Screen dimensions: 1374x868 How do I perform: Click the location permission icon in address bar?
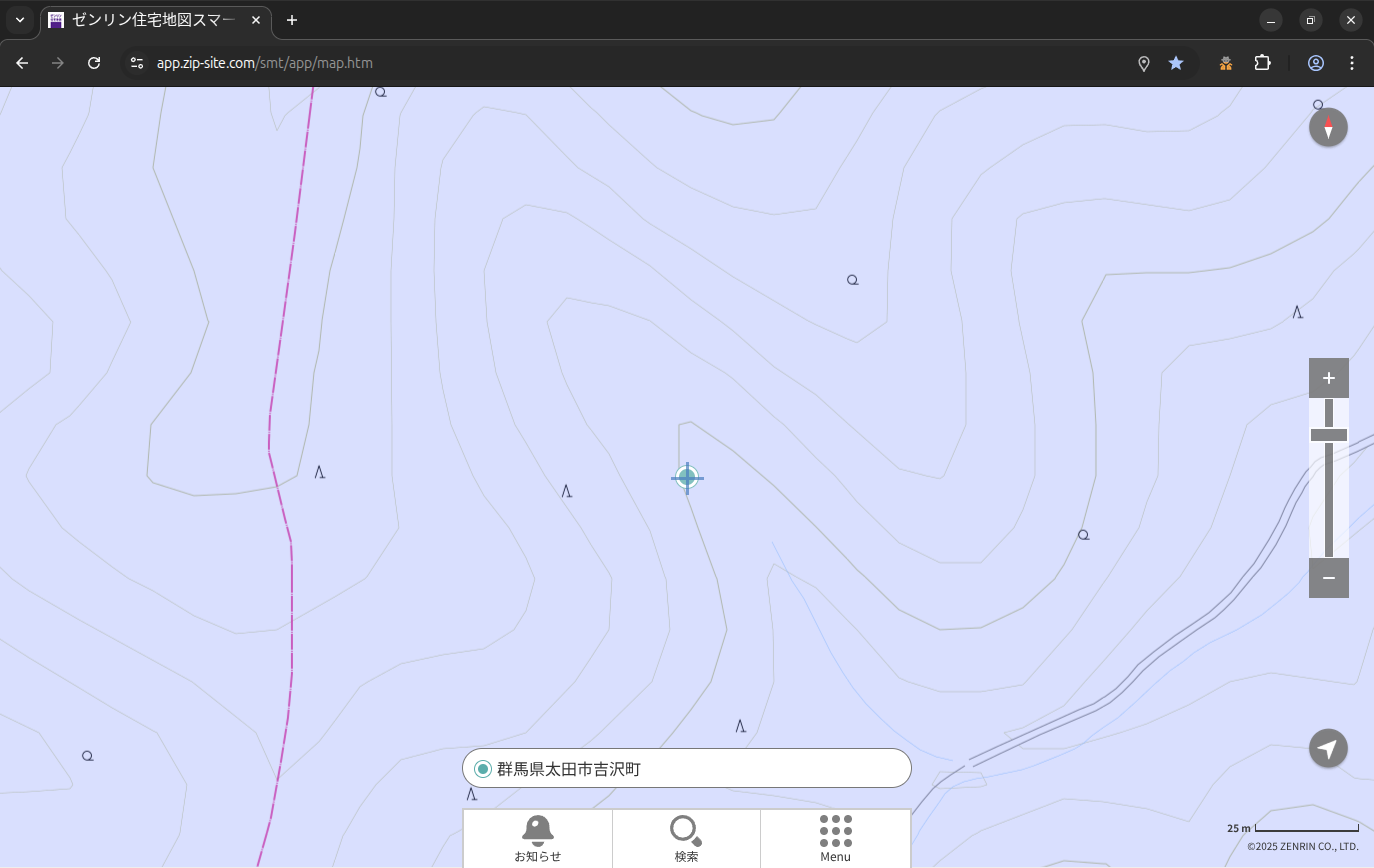pyautogui.click(x=1144, y=63)
